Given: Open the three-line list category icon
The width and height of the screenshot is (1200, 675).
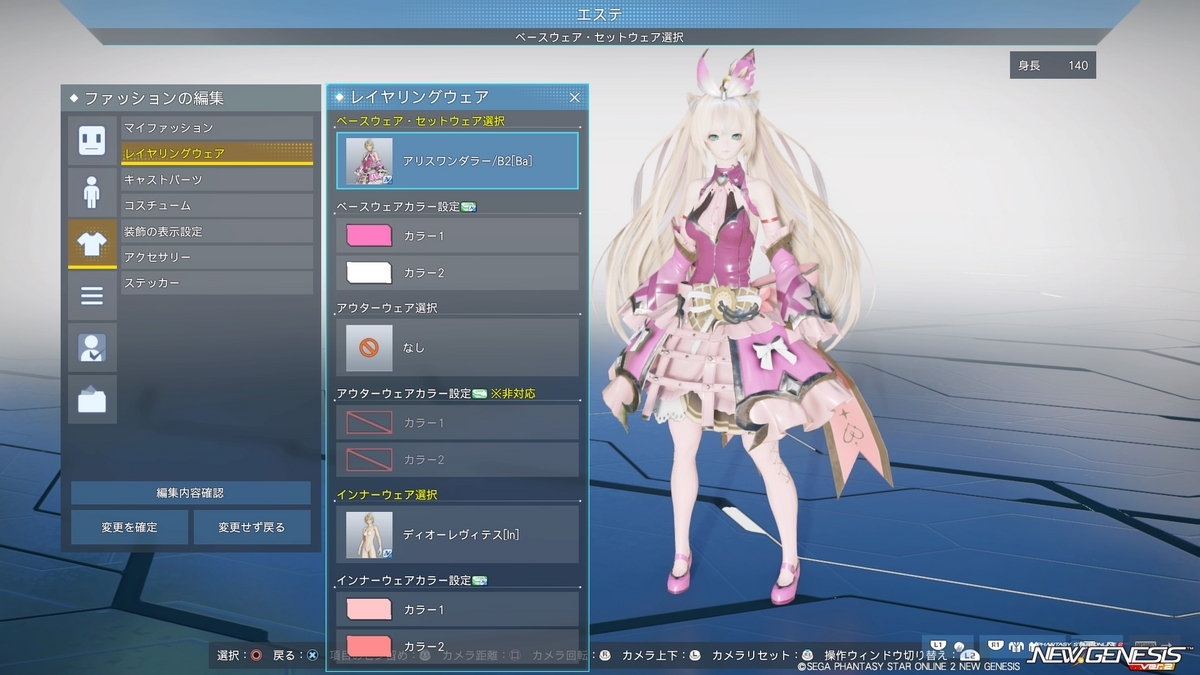Looking at the screenshot, I should [92, 296].
